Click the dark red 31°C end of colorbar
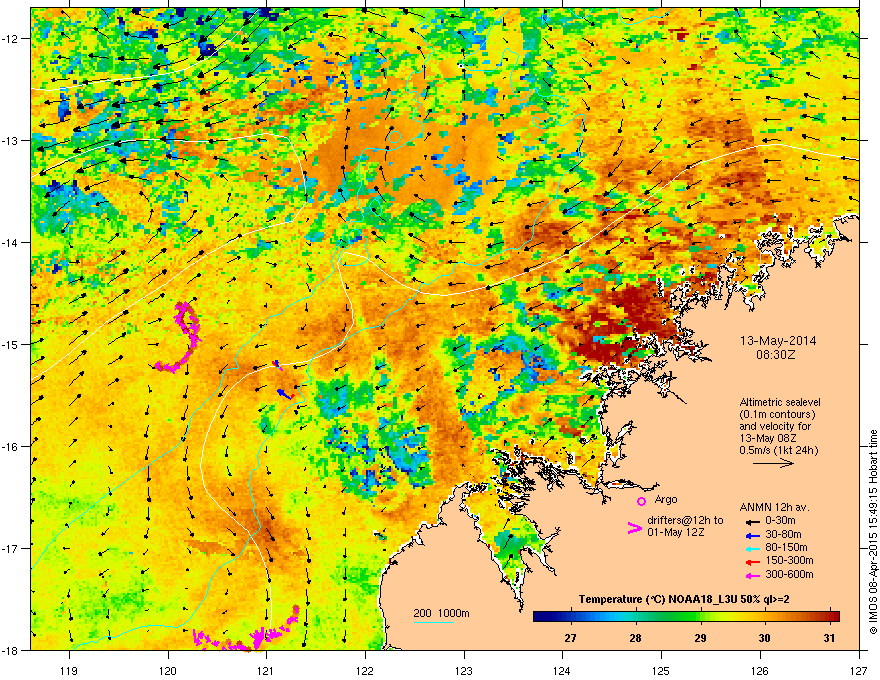Screen dimensions: 880x680 pos(833,617)
